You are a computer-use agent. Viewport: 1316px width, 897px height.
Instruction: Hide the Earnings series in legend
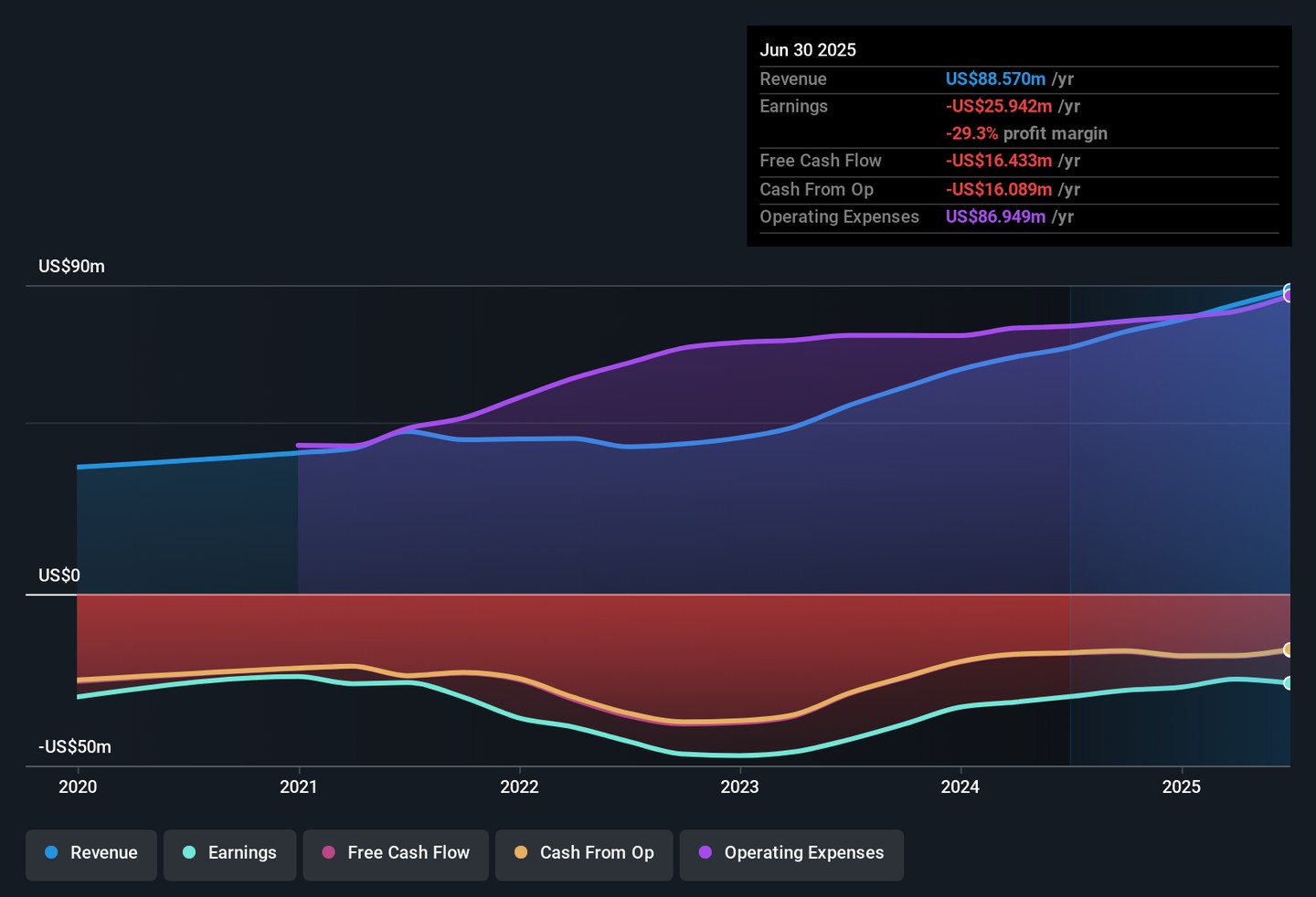tap(229, 853)
